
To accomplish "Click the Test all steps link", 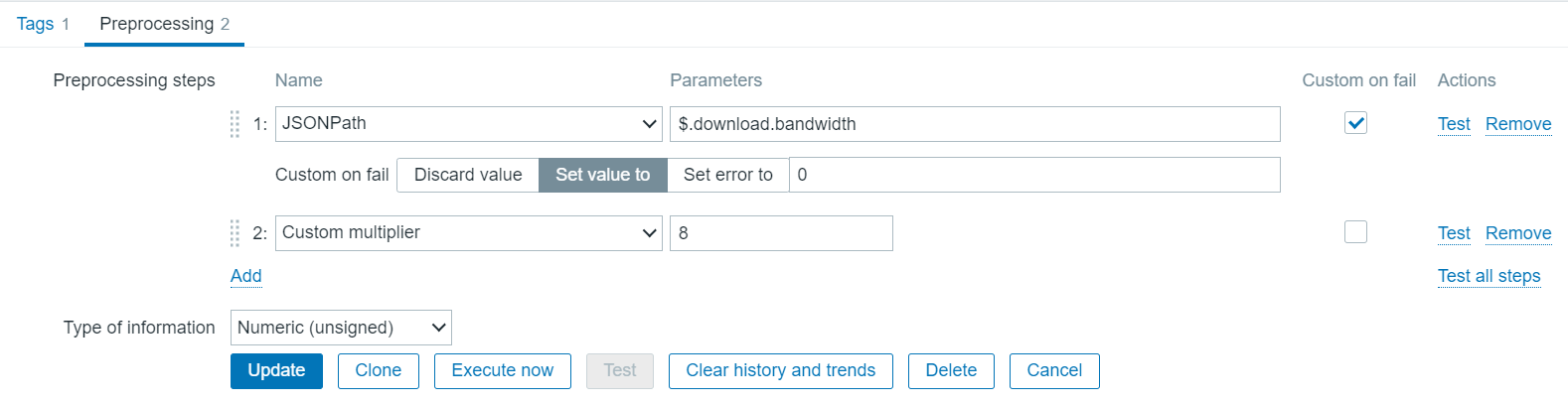I will coord(1489,276).
